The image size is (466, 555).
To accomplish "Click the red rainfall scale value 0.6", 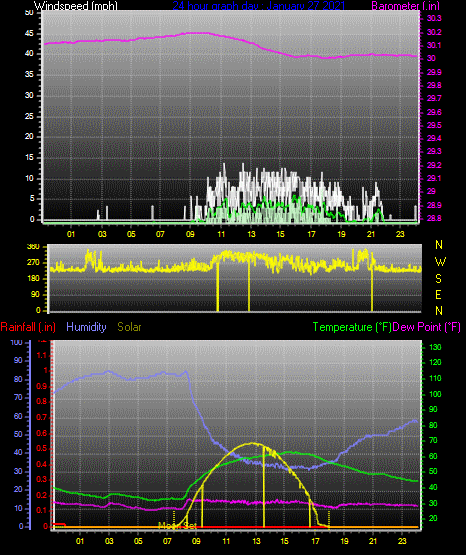I will pyautogui.click(x=42, y=433).
